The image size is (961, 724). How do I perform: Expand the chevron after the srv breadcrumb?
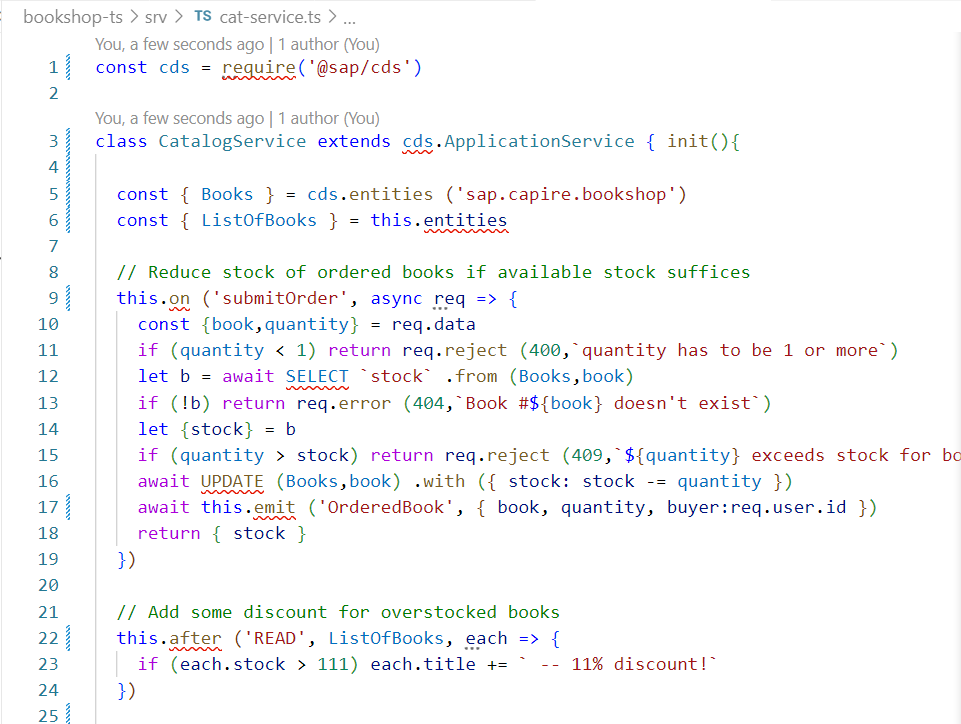pyautogui.click(x=179, y=17)
